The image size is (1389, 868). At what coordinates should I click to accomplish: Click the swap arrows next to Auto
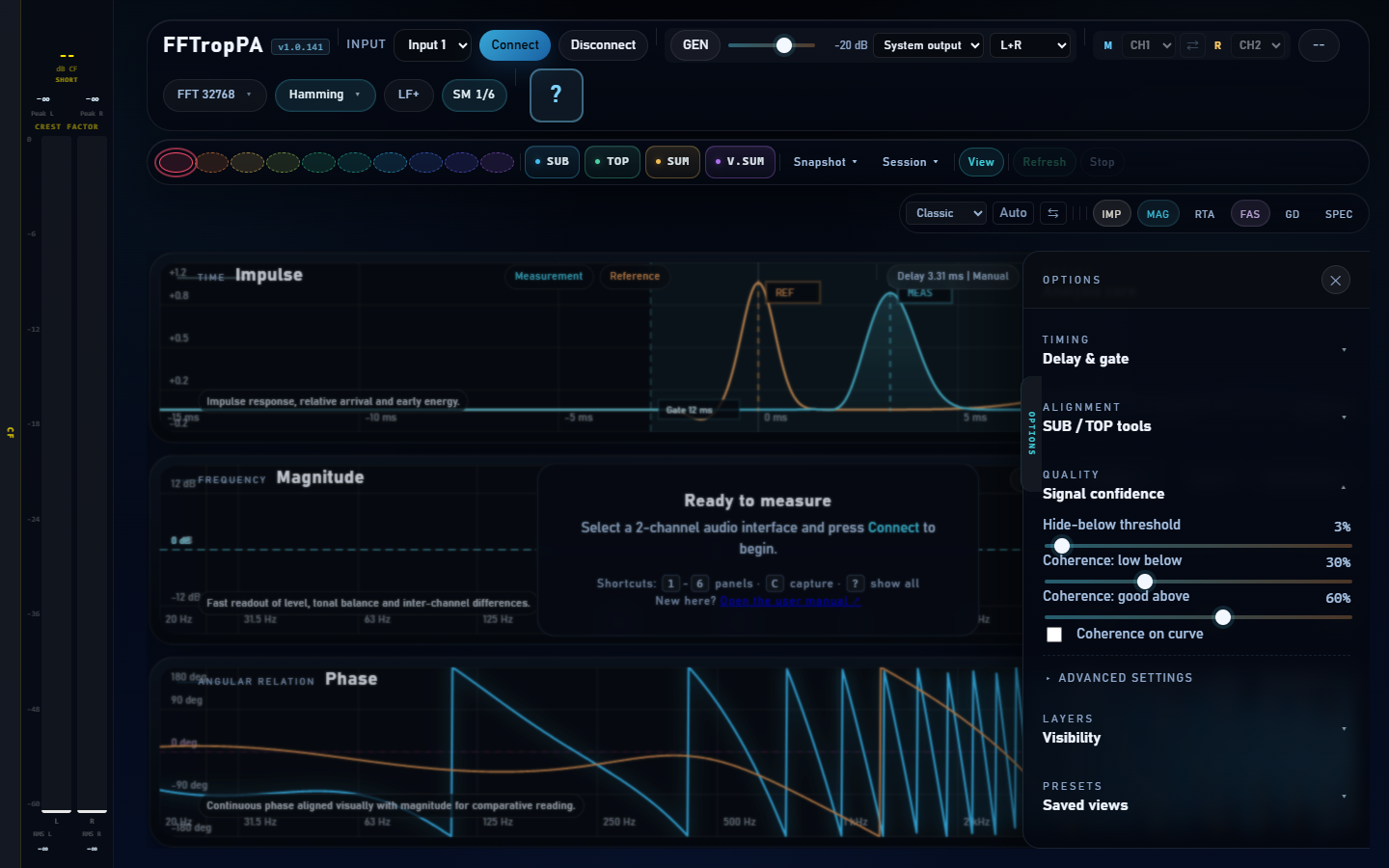pyautogui.click(x=1053, y=213)
